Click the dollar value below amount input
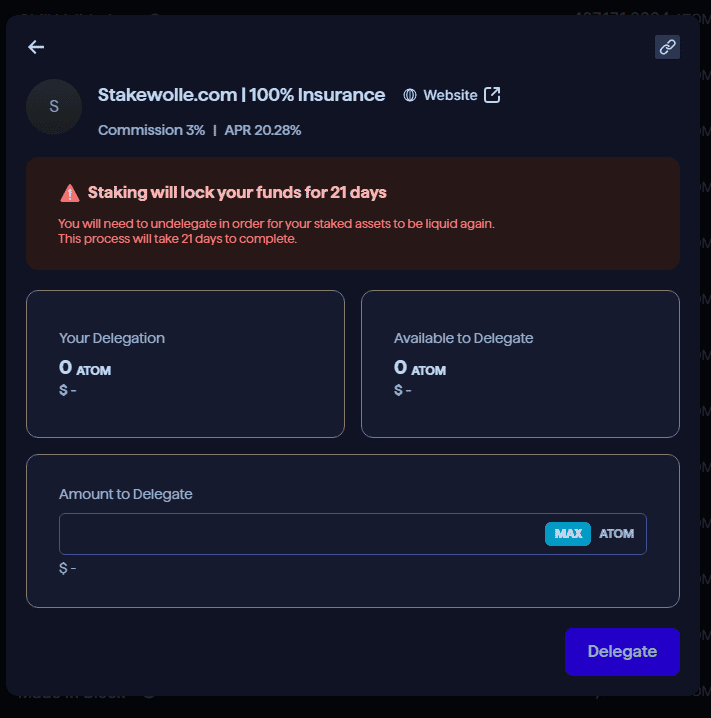The height and width of the screenshot is (718, 711). 68,568
